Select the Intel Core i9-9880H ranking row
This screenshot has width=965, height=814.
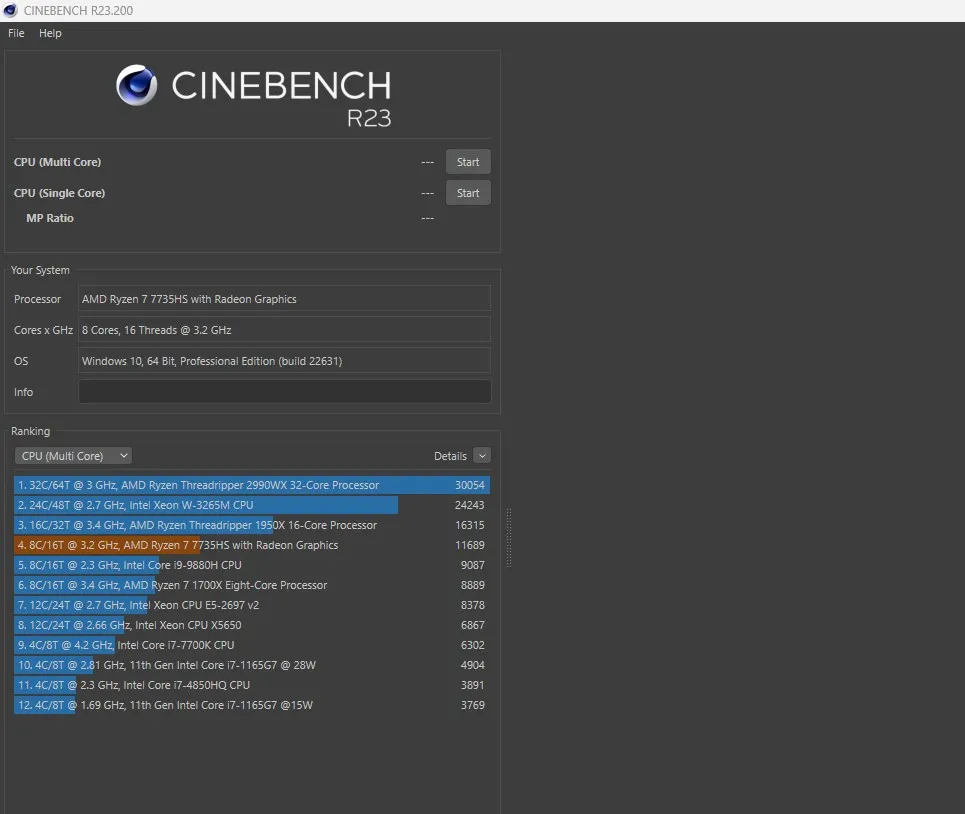pos(252,565)
